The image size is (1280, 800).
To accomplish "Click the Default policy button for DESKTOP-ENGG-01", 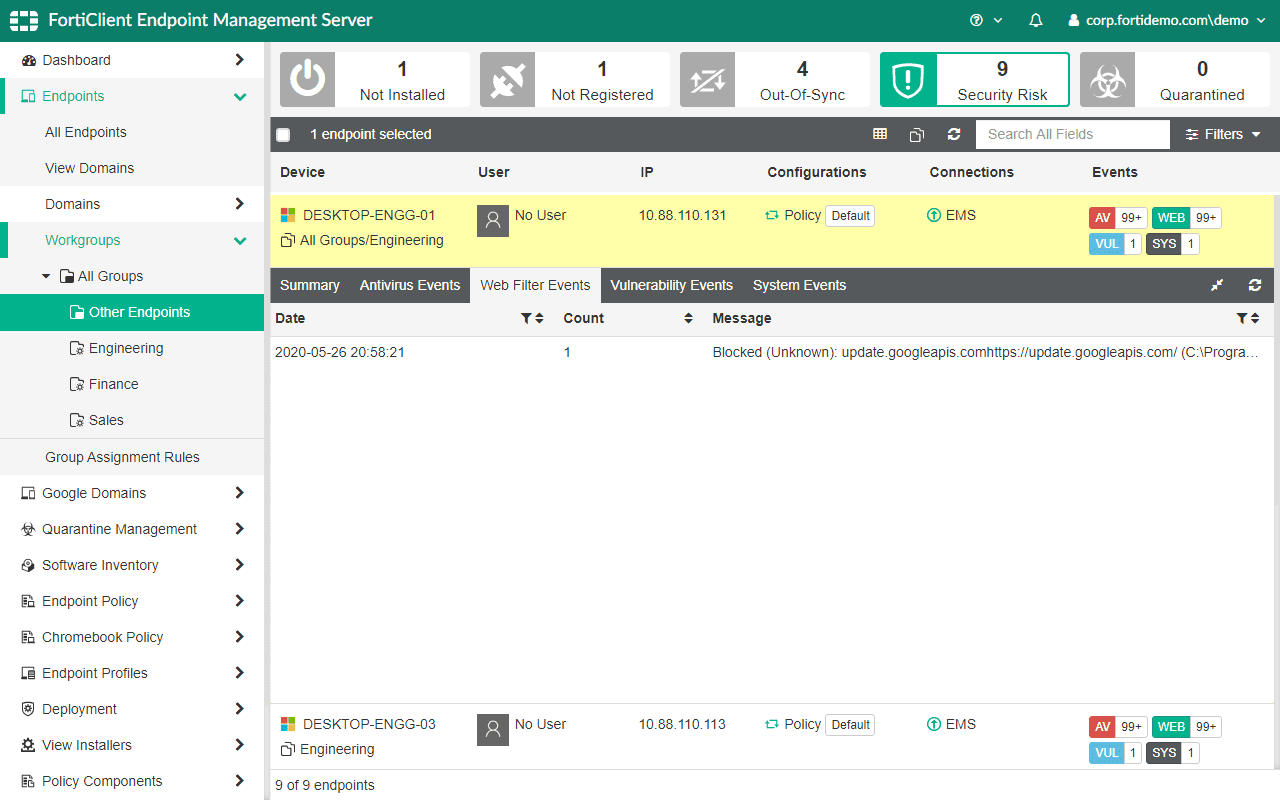I will (850, 216).
